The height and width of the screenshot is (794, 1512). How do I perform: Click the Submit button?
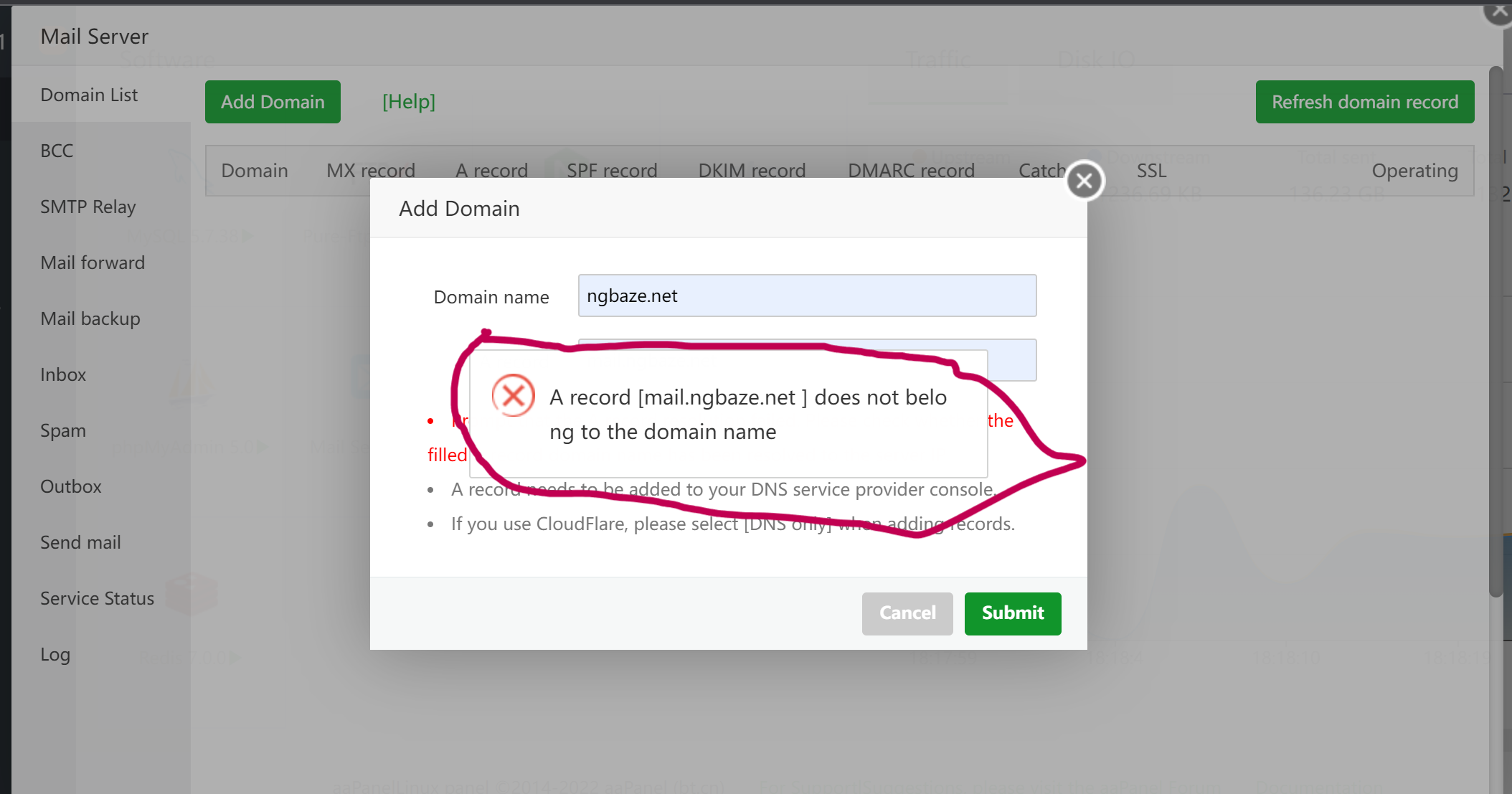1012,613
